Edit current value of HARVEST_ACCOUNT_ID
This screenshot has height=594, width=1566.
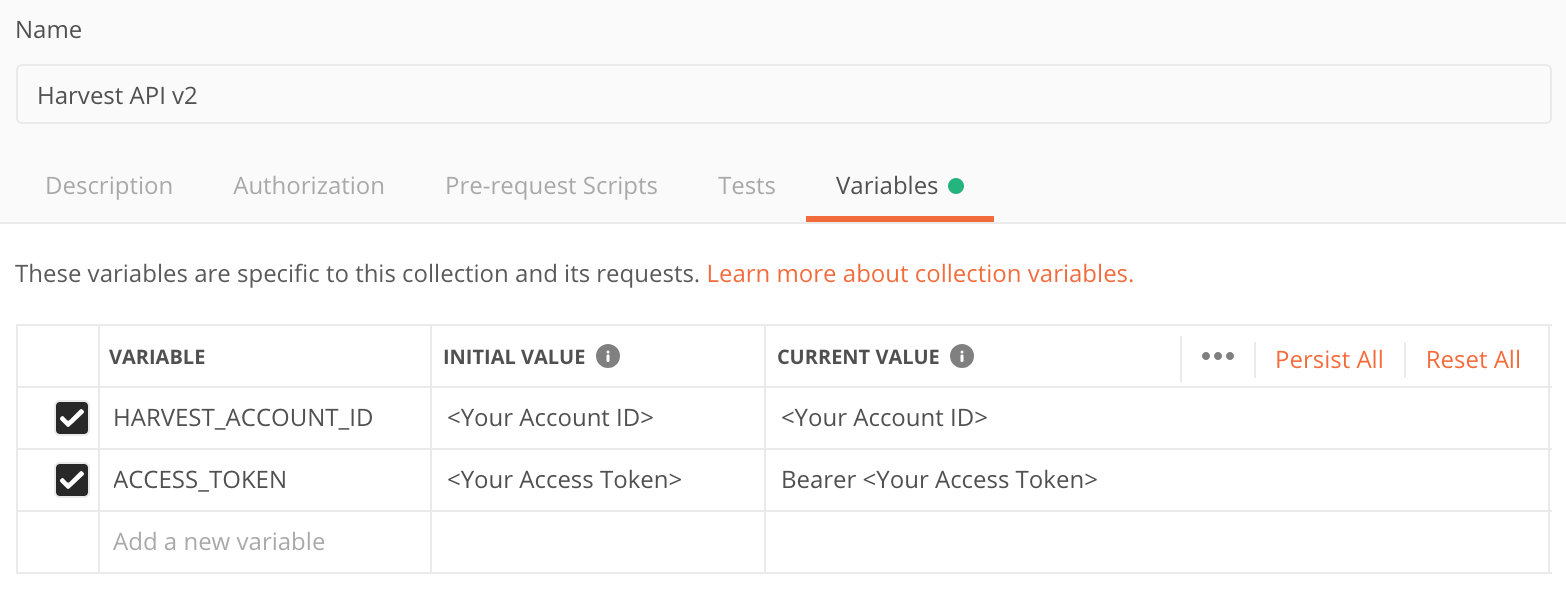(x=1158, y=418)
